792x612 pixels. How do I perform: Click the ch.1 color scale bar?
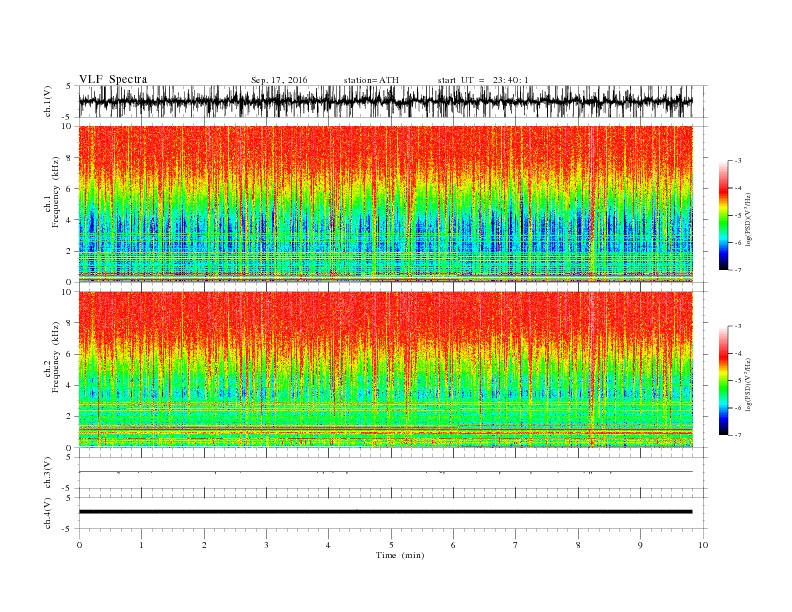click(x=723, y=215)
